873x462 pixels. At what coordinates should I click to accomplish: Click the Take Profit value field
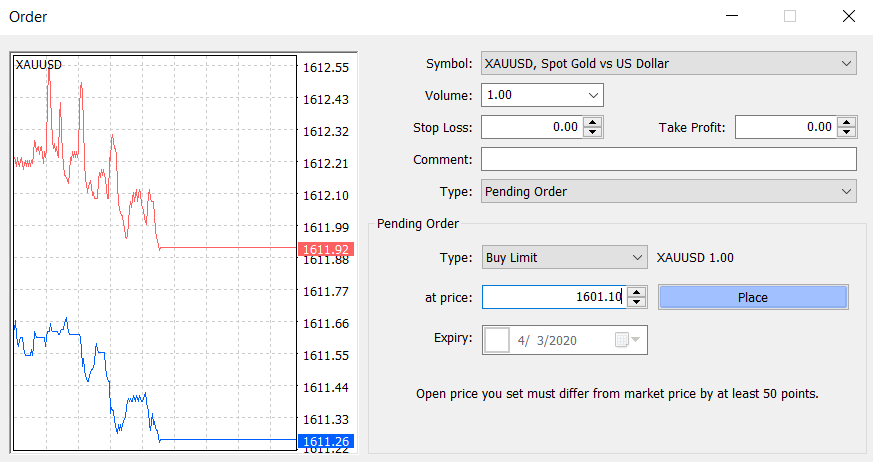pyautogui.click(x=786, y=127)
